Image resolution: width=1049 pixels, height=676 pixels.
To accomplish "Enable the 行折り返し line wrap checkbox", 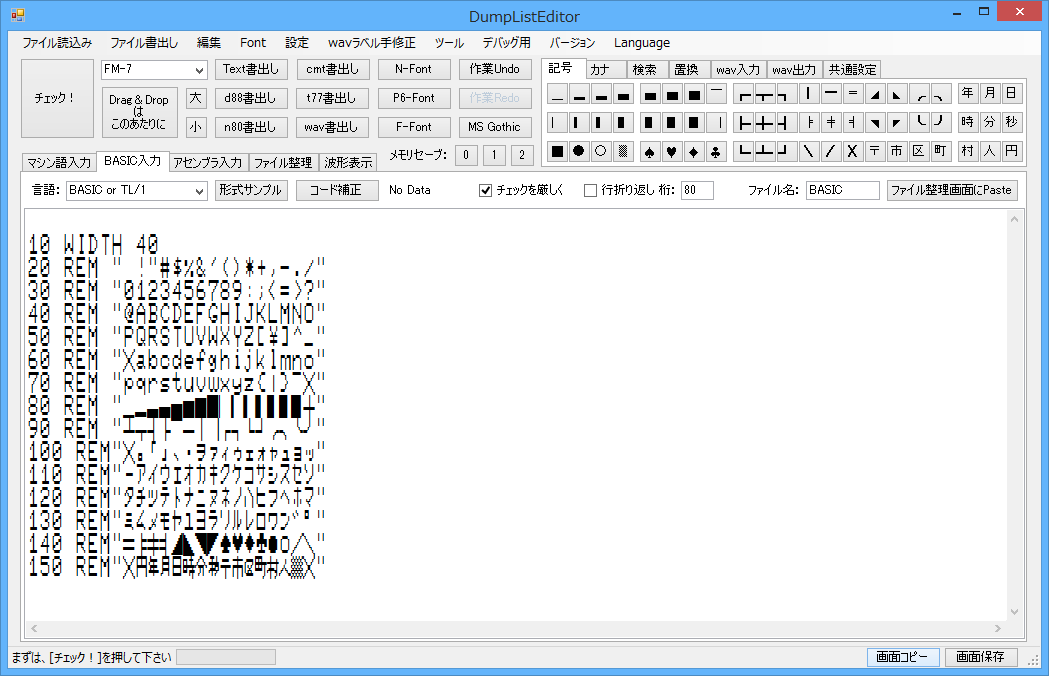I will 590,191.
